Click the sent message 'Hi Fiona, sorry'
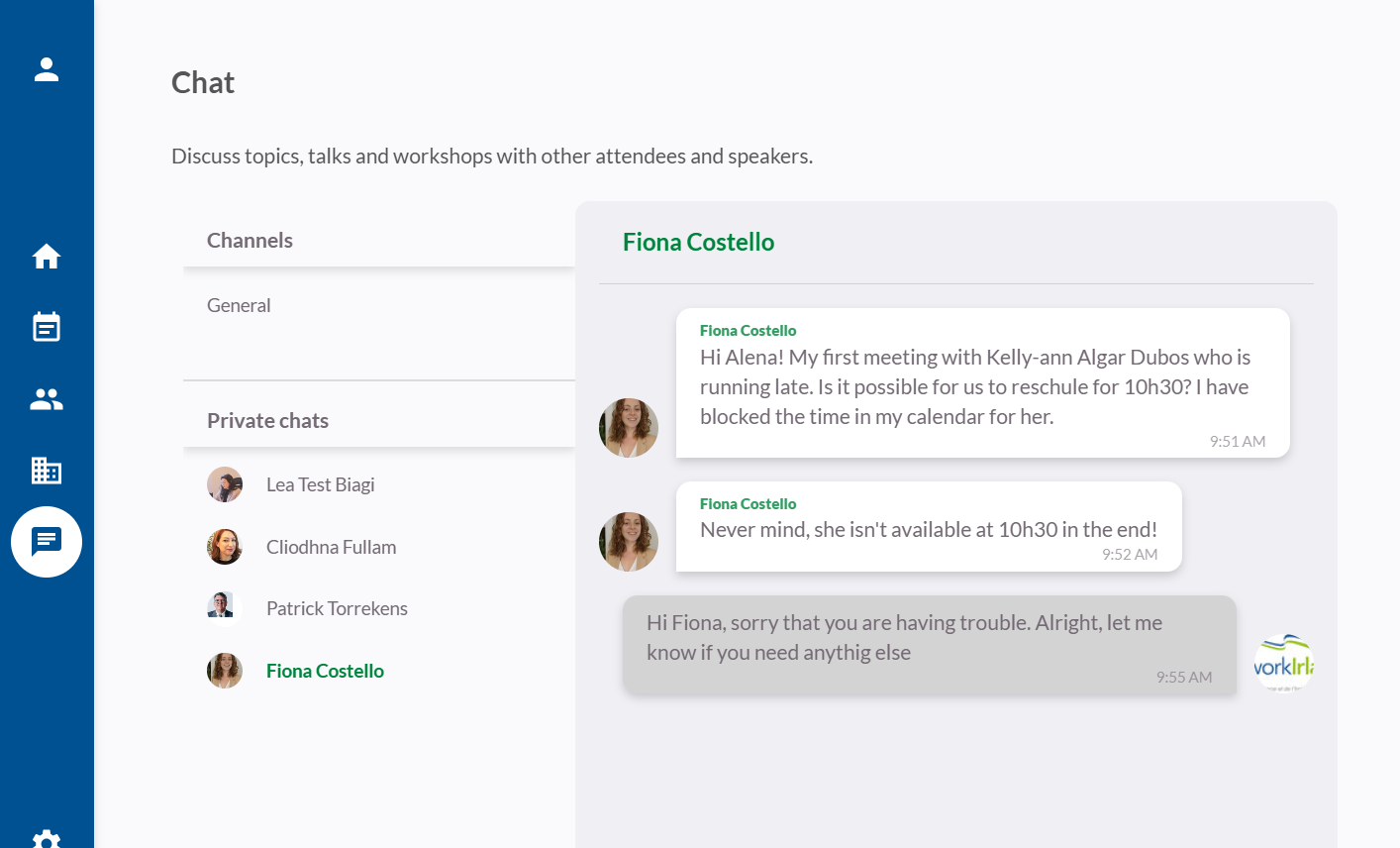Screen dimensions: 1400x848 tap(930, 645)
